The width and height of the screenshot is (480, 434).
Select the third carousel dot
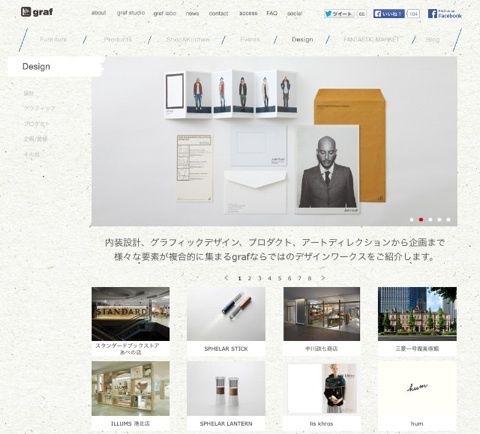[x=430, y=220]
